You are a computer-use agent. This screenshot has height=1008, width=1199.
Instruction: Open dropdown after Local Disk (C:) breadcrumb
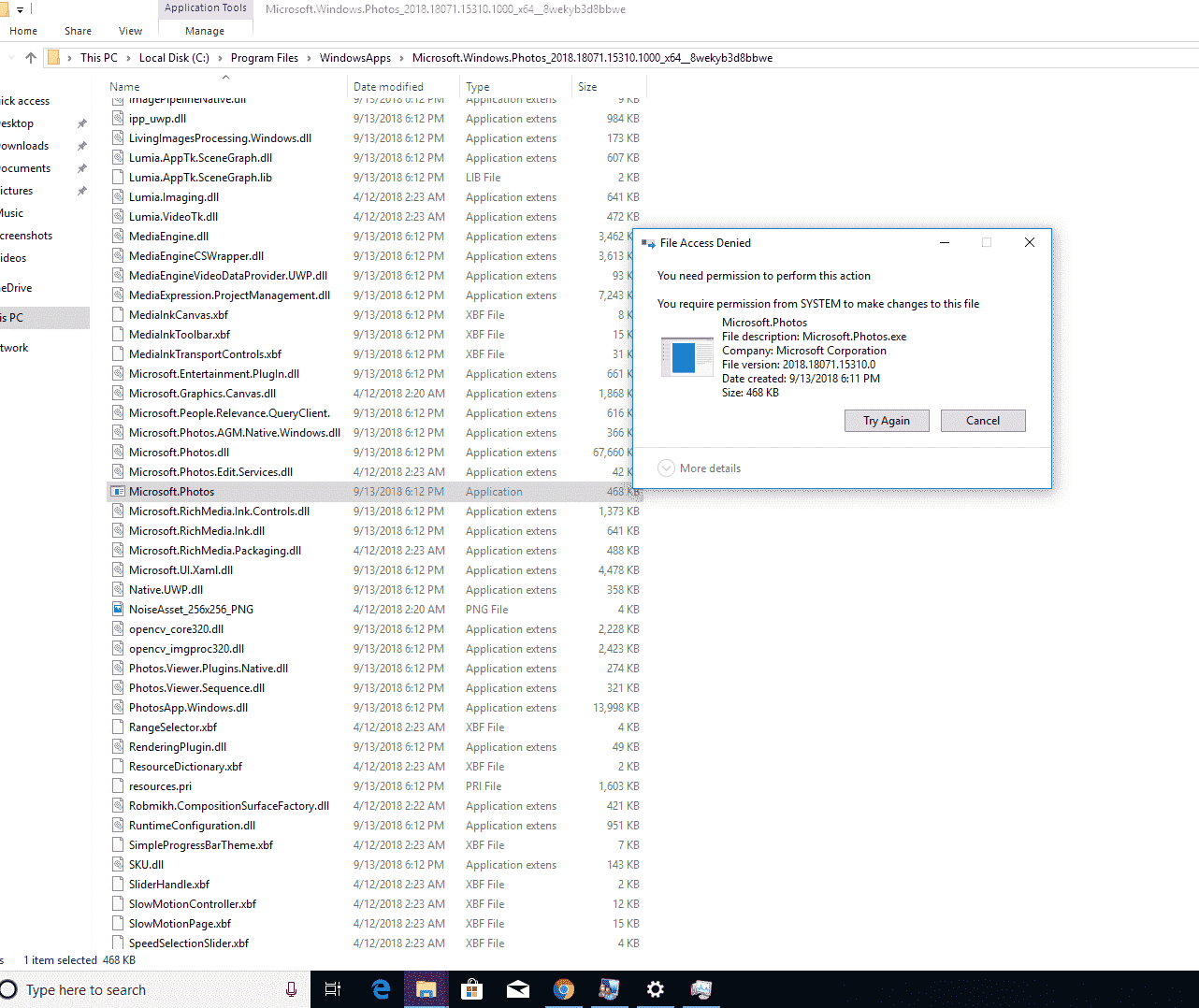(221, 58)
